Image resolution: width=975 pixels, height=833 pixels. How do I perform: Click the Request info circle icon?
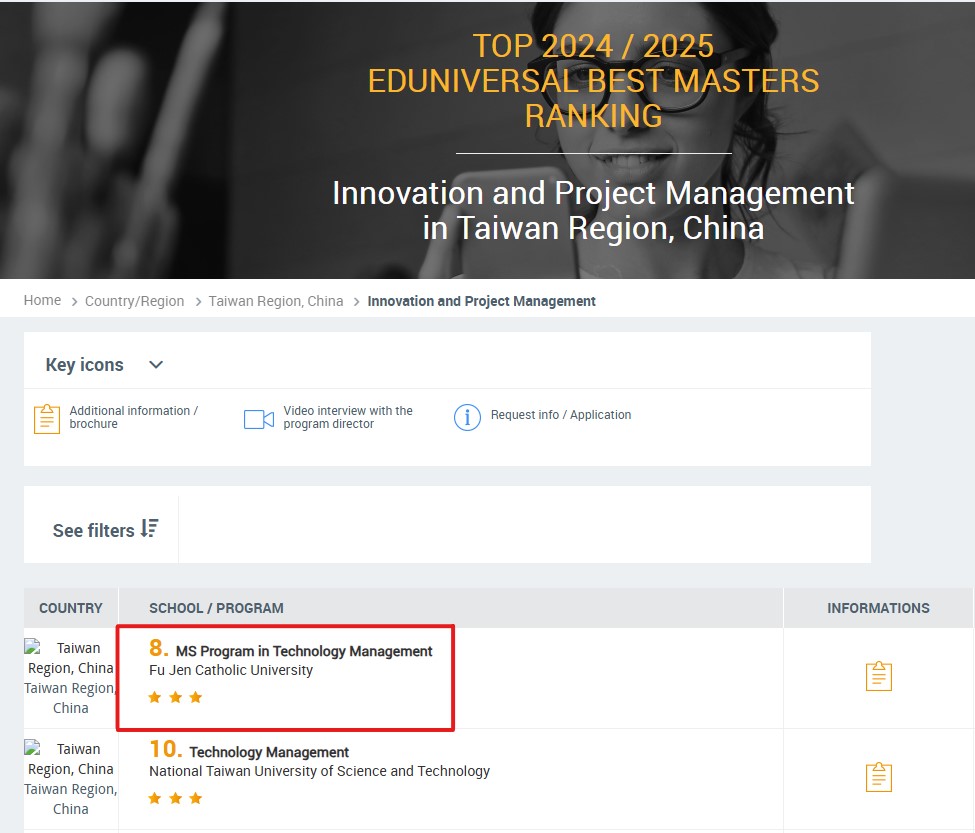[467, 417]
